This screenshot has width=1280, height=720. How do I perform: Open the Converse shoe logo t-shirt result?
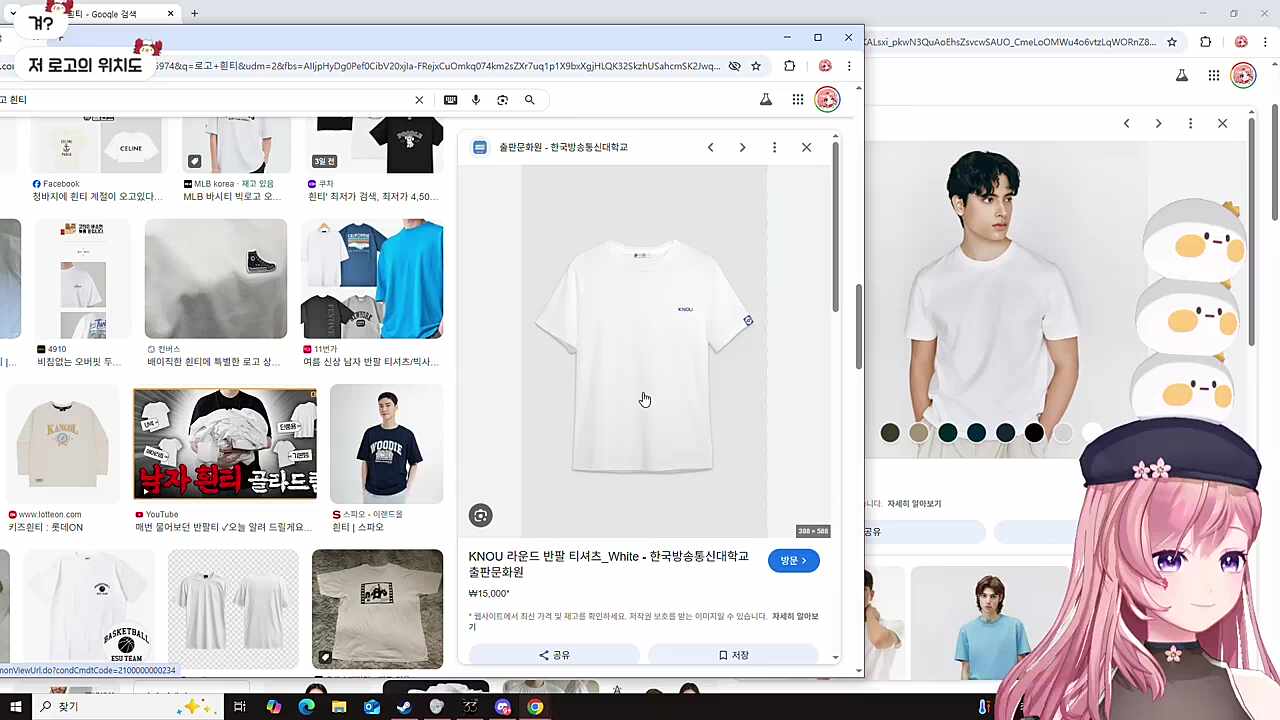pos(216,279)
